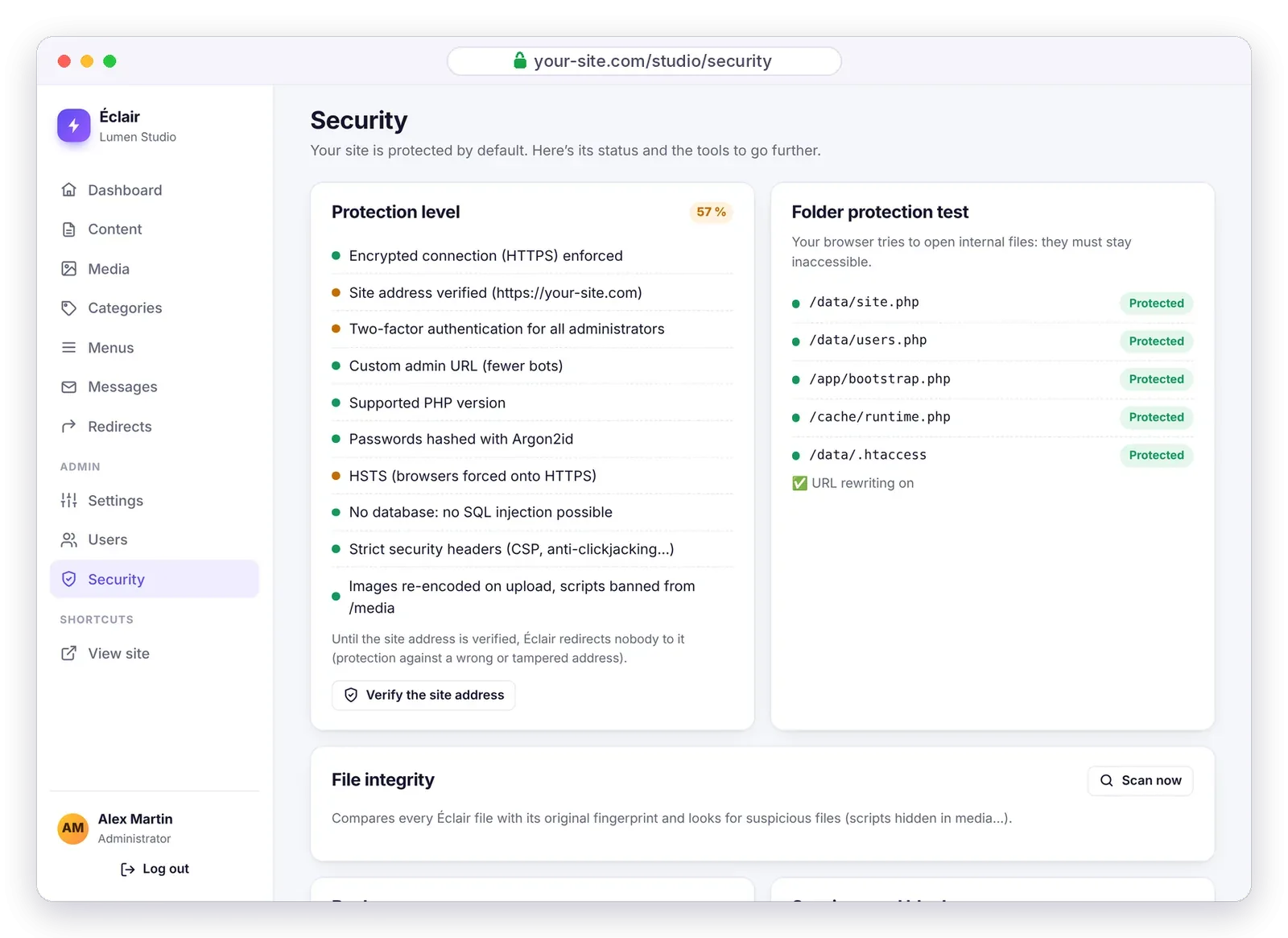Start a file integrity scan with Scan now
1288x938 pixels.
[1140, 780]
